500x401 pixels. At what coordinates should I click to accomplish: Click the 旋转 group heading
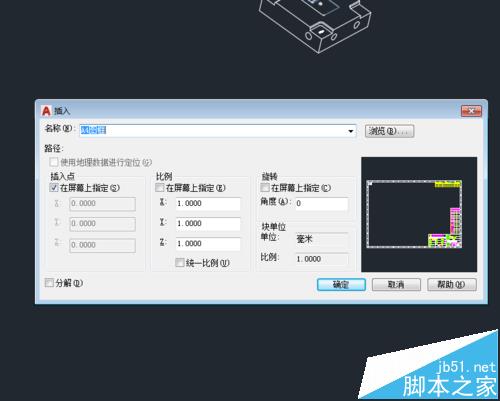[269, 176]
